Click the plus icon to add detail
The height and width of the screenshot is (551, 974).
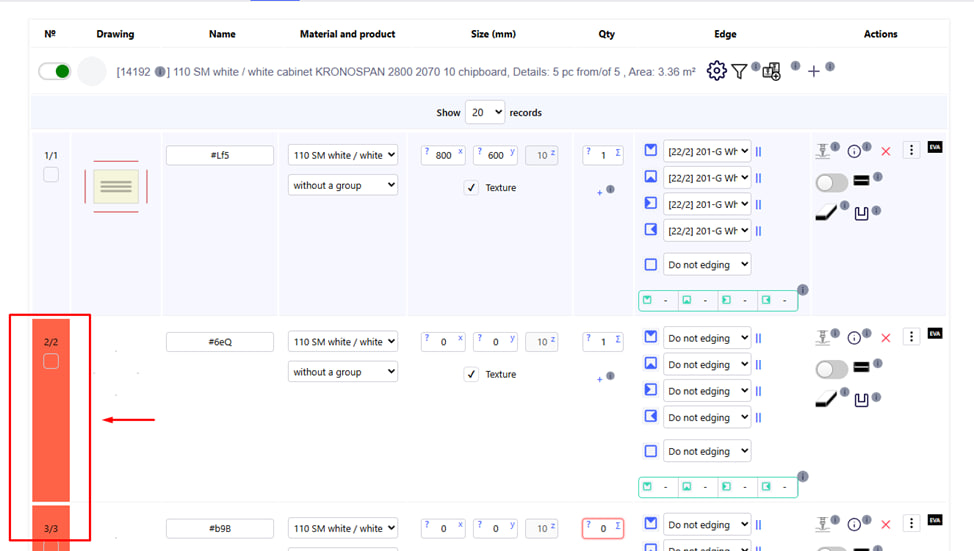click(814, 71)
